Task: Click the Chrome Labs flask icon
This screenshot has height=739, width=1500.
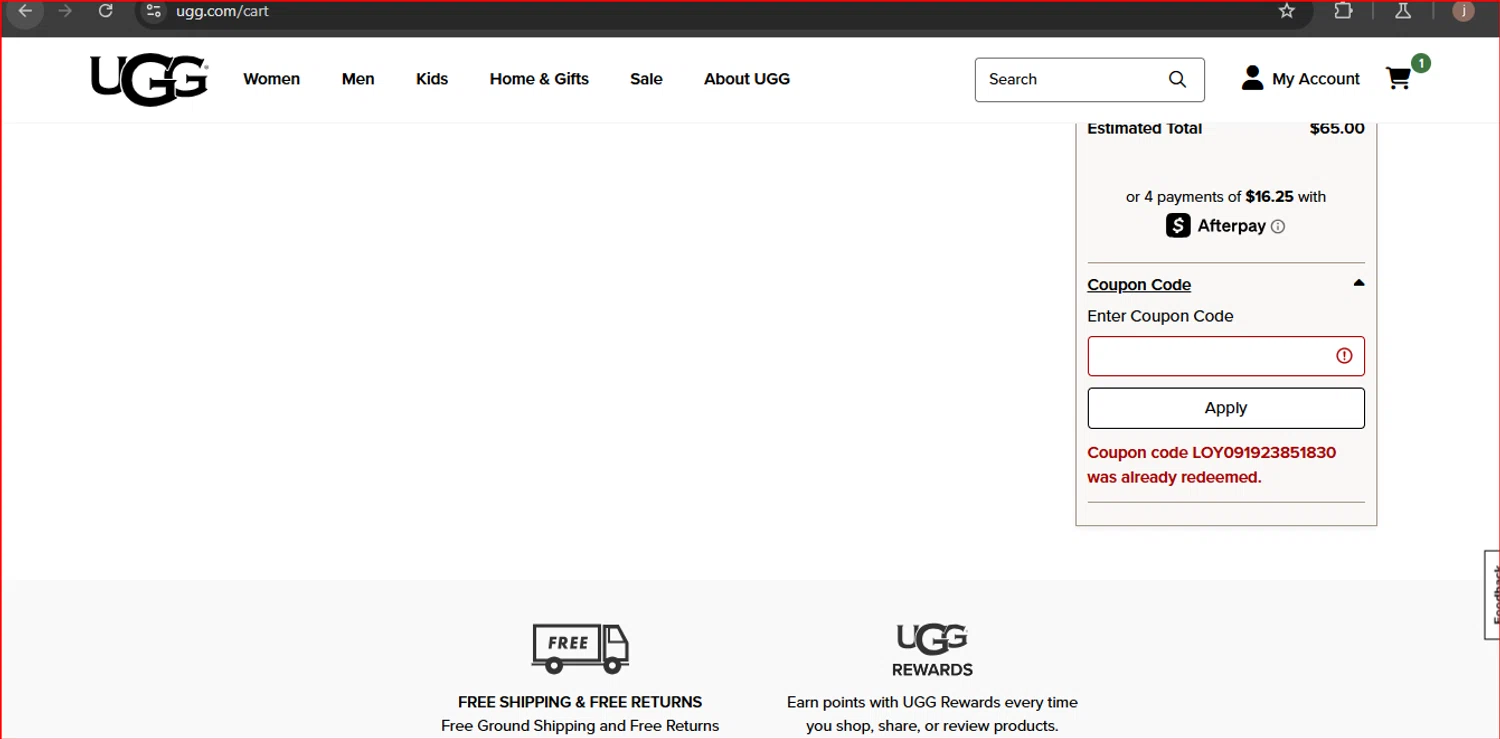Action: (1403, 11)
